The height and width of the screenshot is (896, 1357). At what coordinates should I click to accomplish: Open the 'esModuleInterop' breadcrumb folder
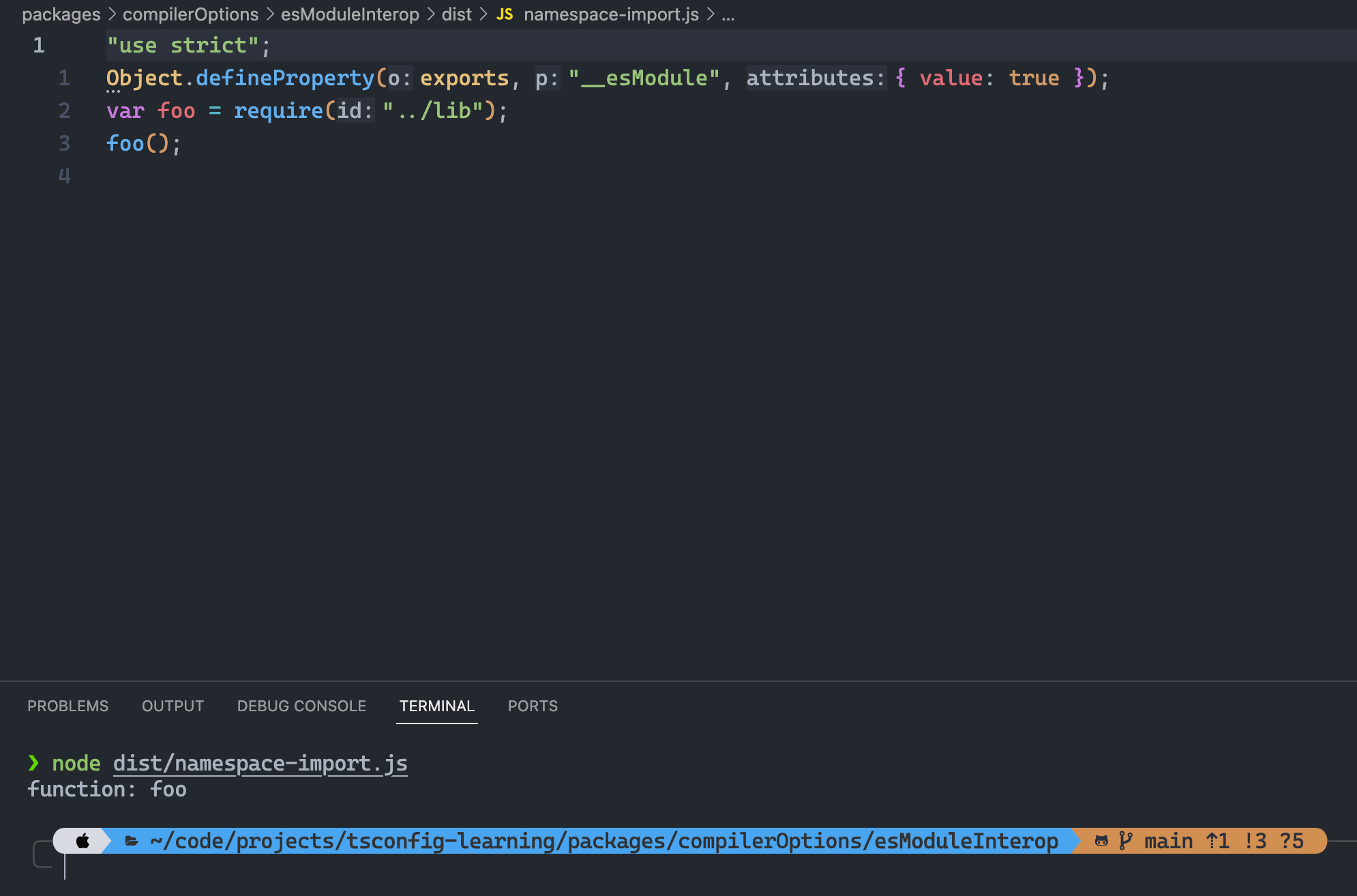pos(350,14)
